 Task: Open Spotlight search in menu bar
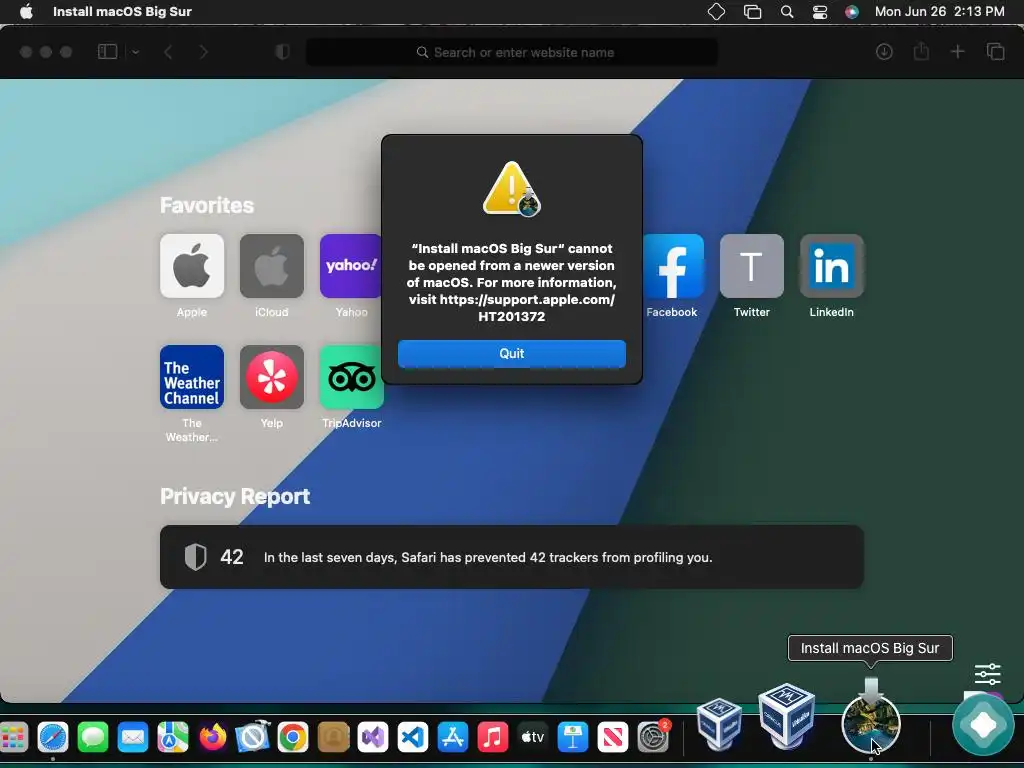(787, 12)
